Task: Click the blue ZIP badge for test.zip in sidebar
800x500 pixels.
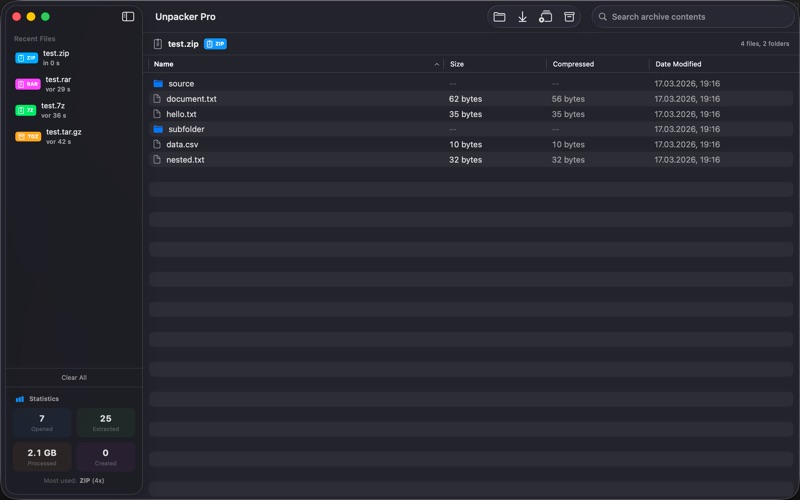Action: [27, 58]
